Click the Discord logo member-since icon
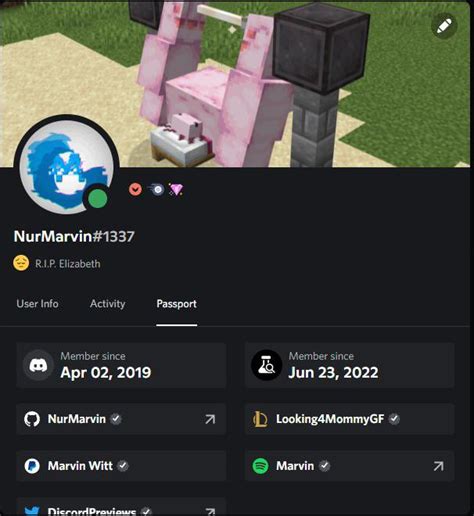This screenshot has height=516, width=474. 38,366
